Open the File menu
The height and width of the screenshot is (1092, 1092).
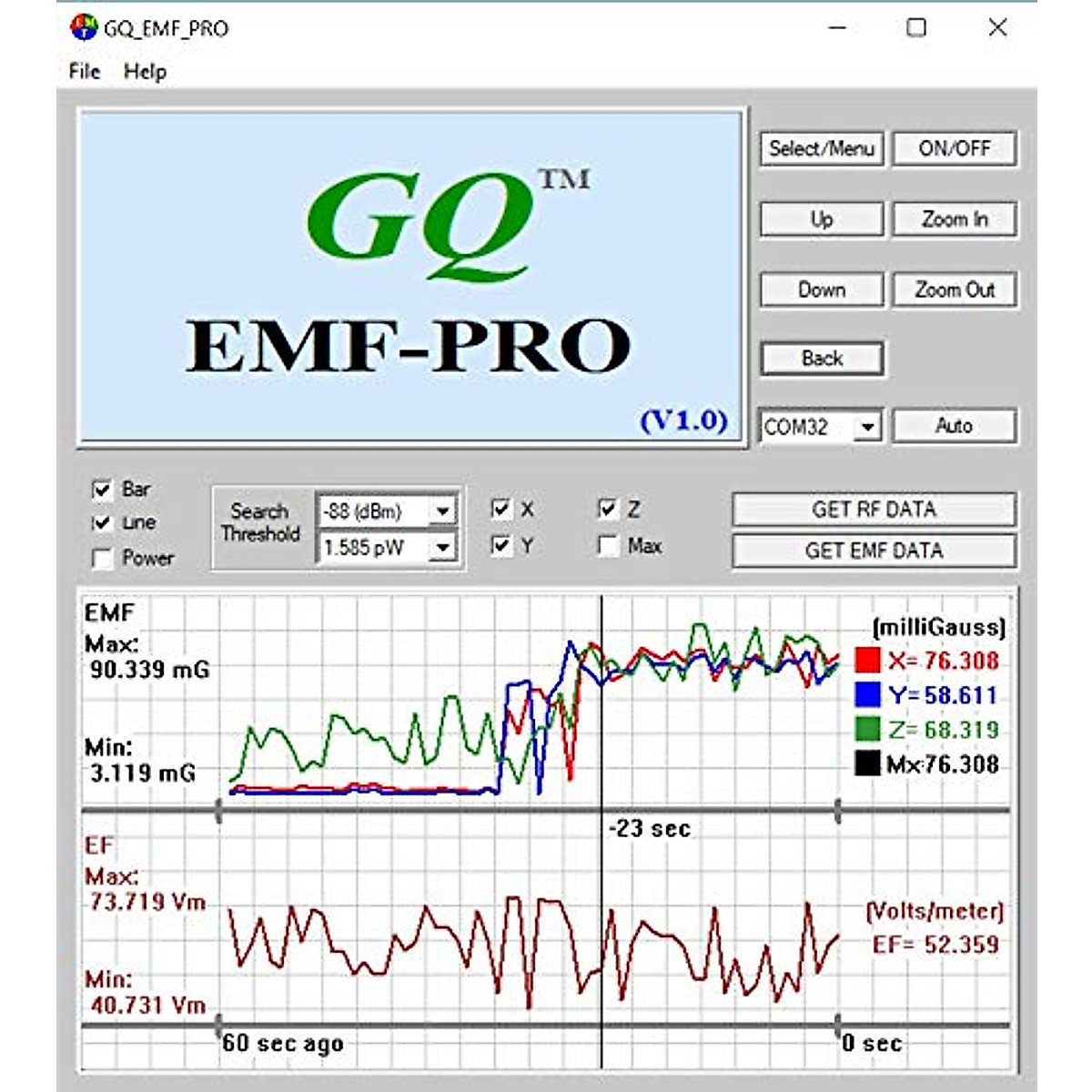85,71
